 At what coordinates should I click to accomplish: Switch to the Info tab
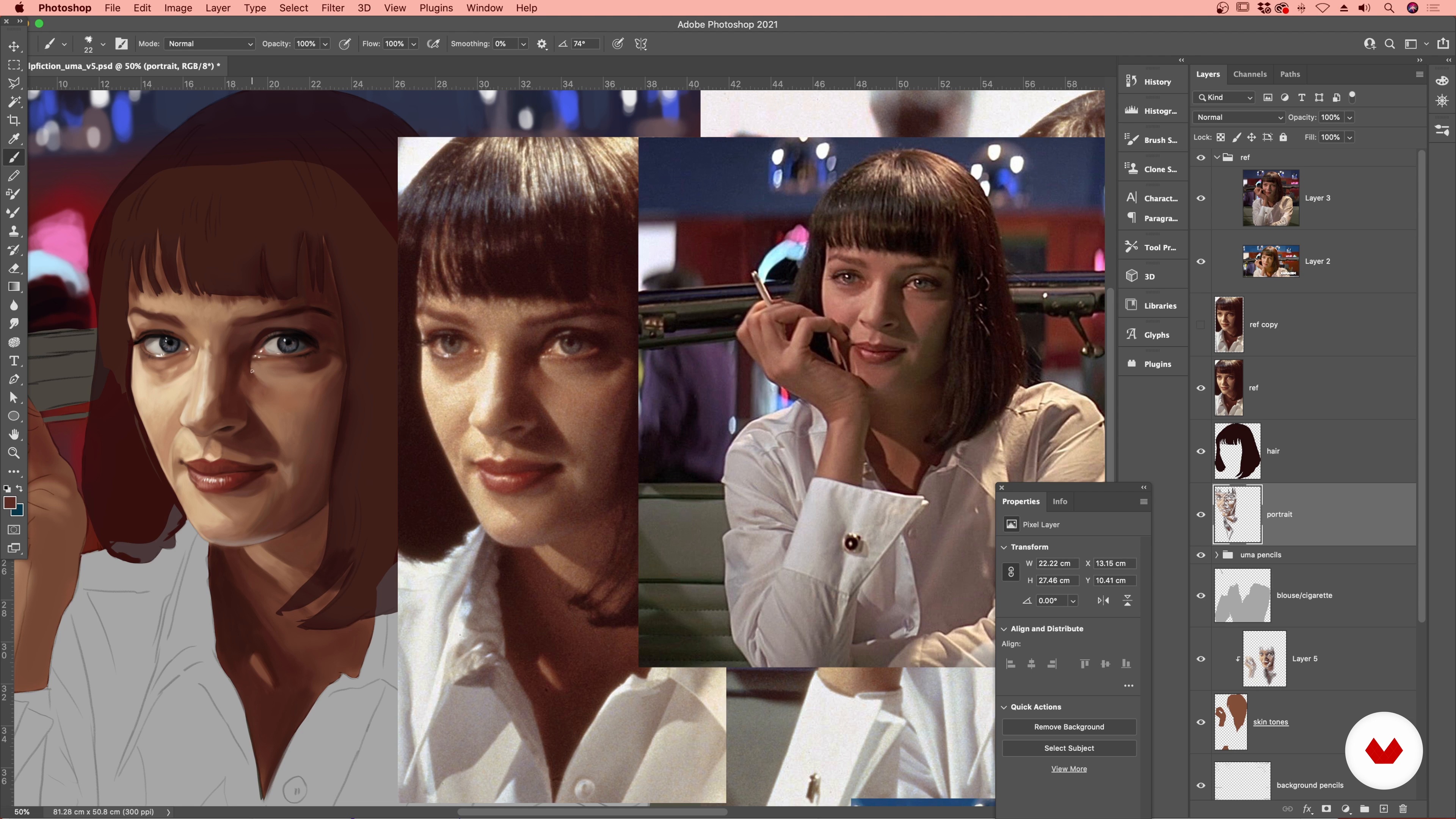1060,501
